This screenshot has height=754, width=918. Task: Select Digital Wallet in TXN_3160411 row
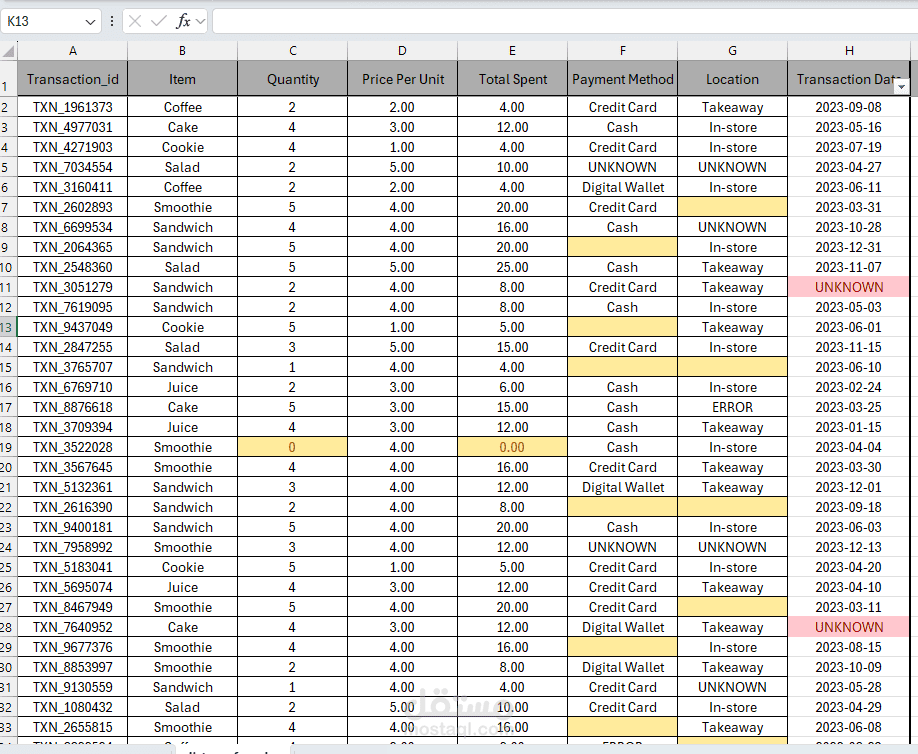pyautogui.click(x=622, y=187)
